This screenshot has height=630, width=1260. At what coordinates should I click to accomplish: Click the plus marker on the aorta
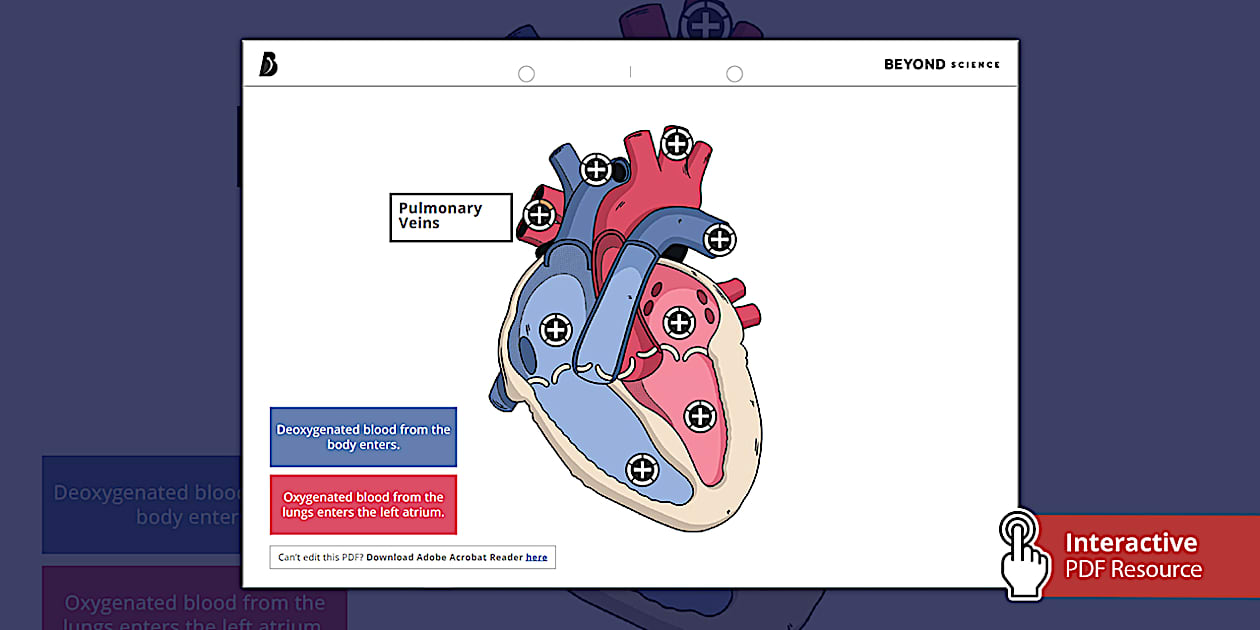click(x=674, y=143)
